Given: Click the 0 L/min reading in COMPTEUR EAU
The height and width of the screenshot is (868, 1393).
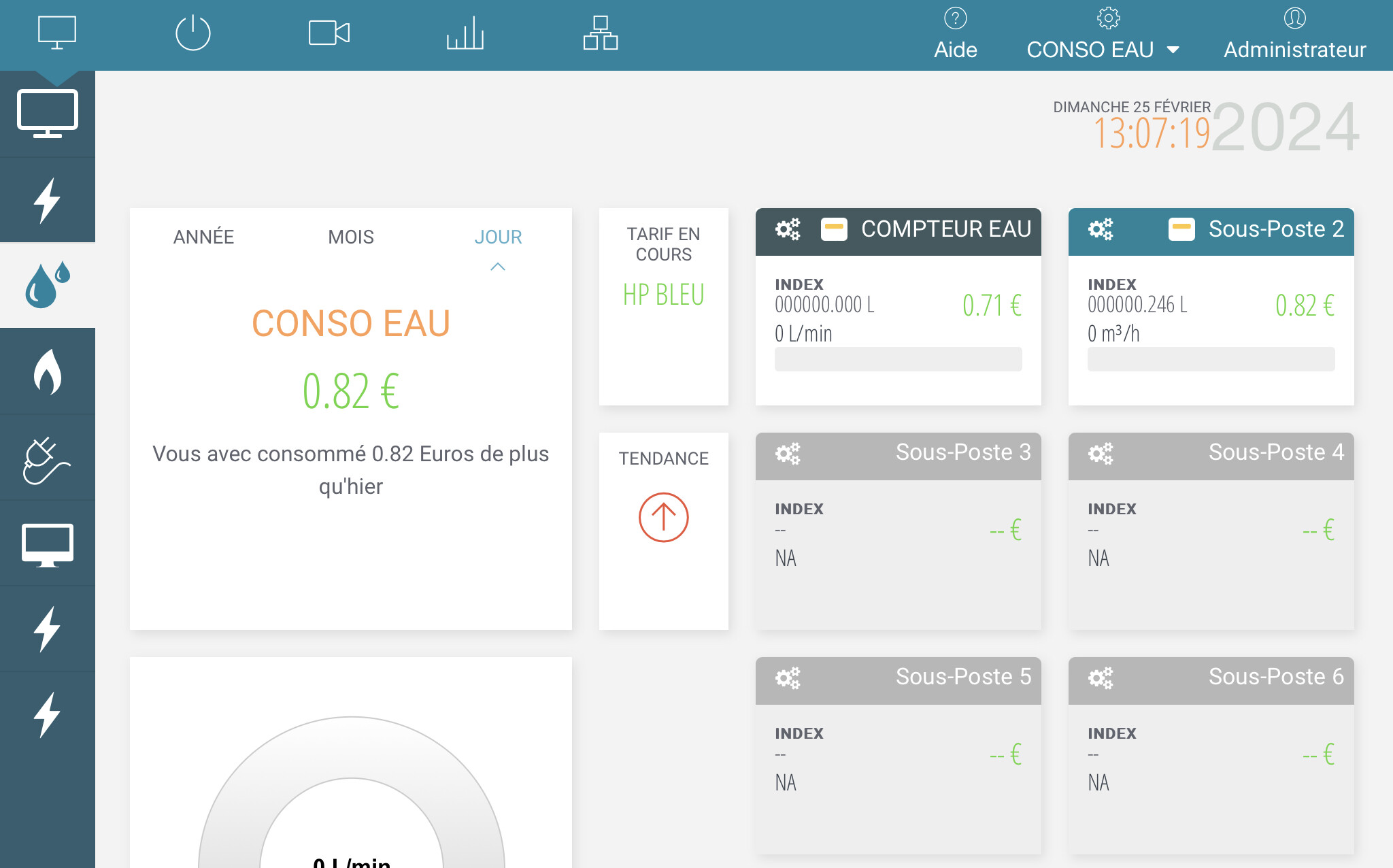Looking at the screenshot, I should 803,333.
